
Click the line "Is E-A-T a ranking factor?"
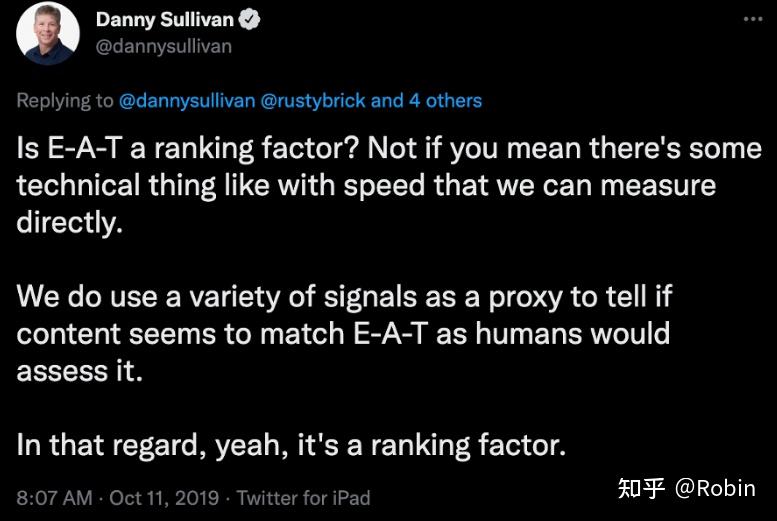(x=186, y=149)
